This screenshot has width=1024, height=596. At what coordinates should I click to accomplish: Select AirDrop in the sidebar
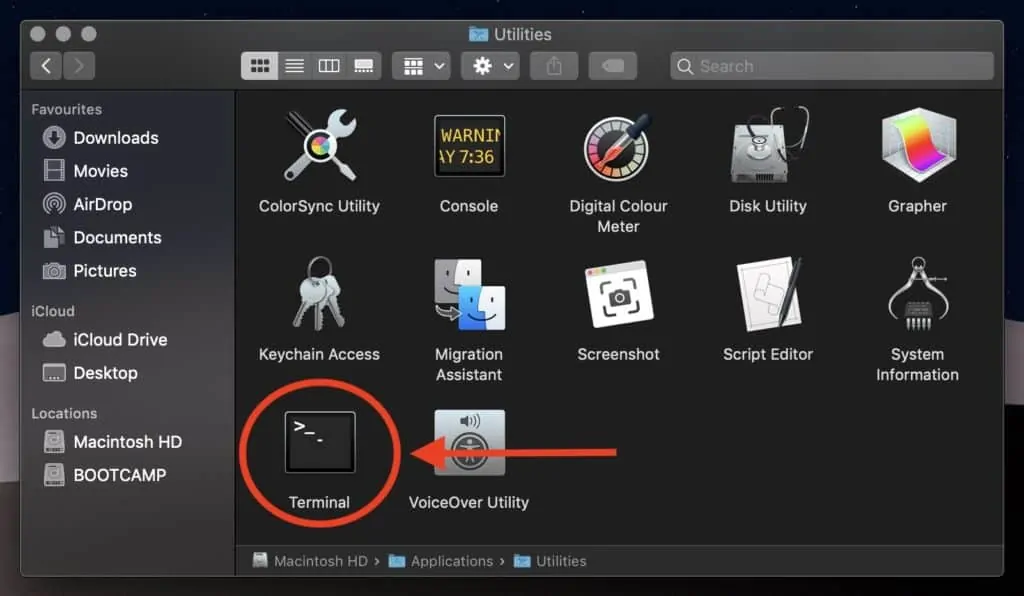[88, 204]
